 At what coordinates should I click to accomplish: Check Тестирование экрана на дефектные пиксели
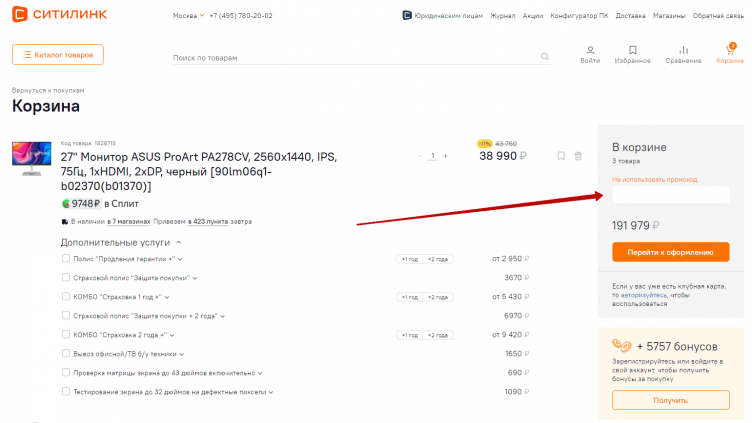tap(66, 391)
